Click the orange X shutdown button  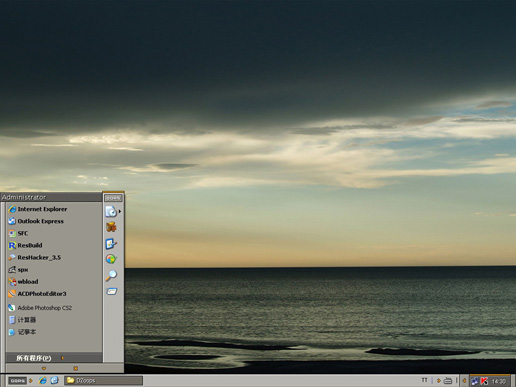(x=76, y=368)
